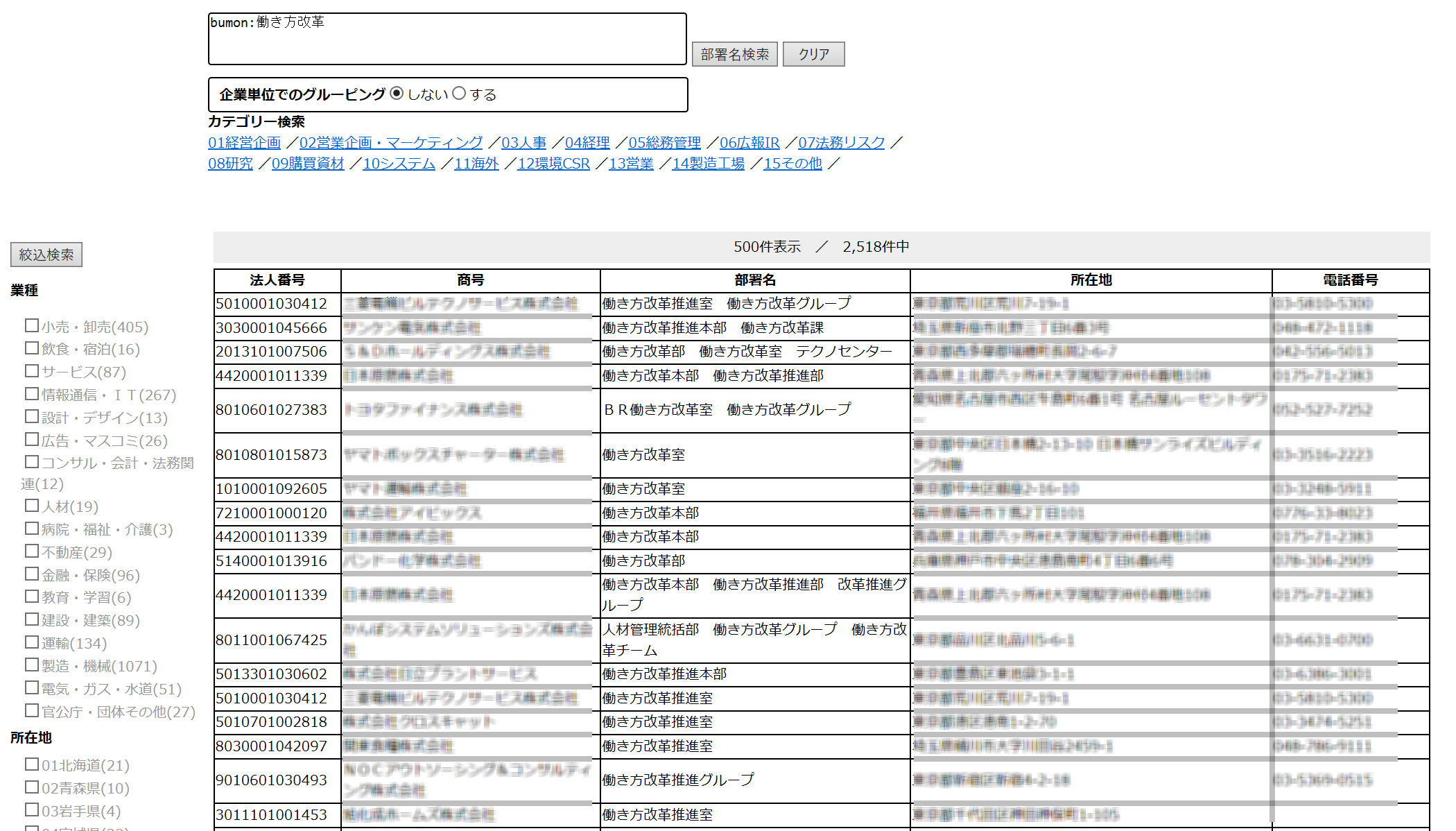Enable the 金融・保険(96) filter
1456x831 pixels.
pyautogui.click(x=31, y=574)
